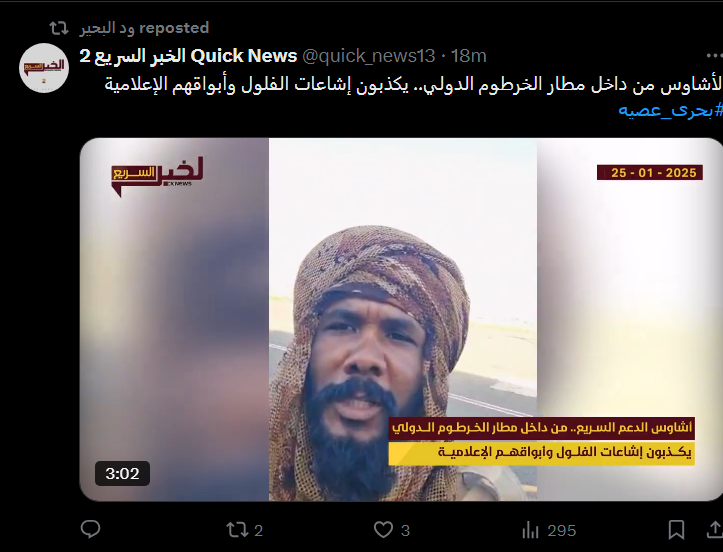Click the reply speech bubble icon
This screenshot has width=723, height=552.
pos(90,529)
